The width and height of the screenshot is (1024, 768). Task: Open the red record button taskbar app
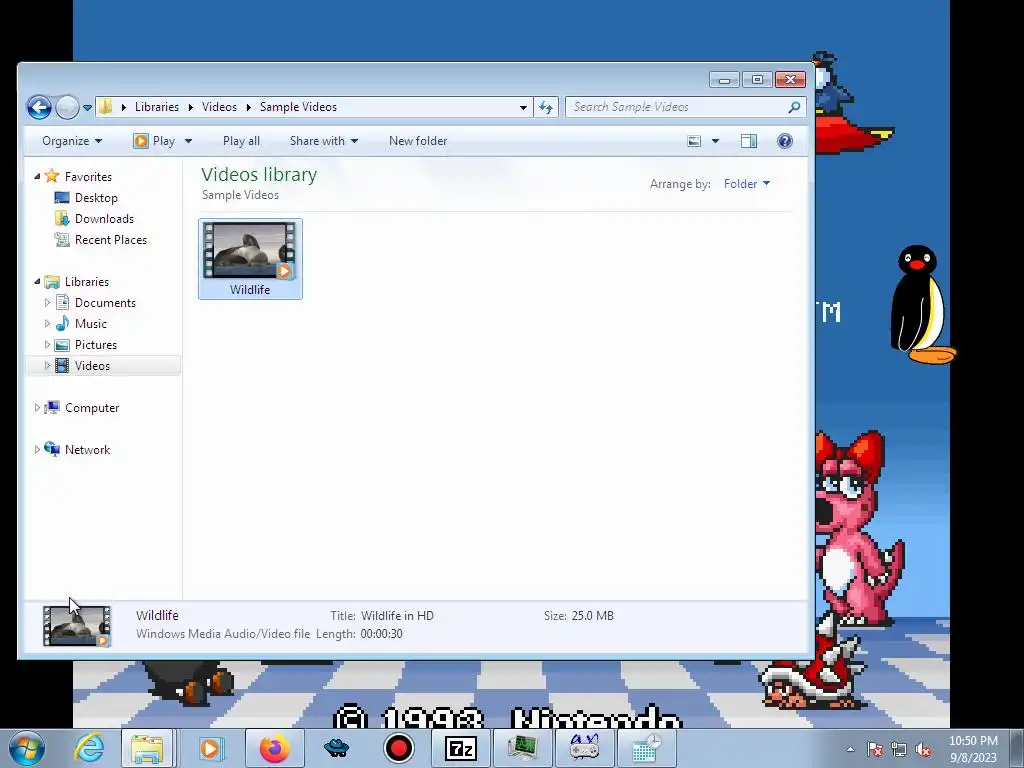398,748
